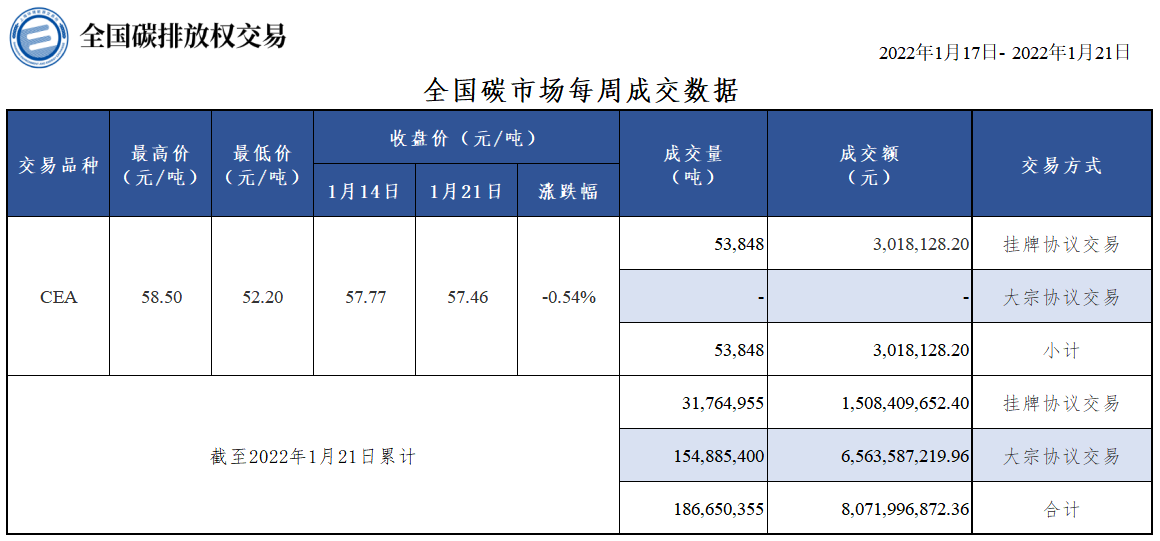Image resolution: width=1160 pixels, height=541 pixels.
Task: Select the 最低价 column header
Action: click(x=263, y=164)
